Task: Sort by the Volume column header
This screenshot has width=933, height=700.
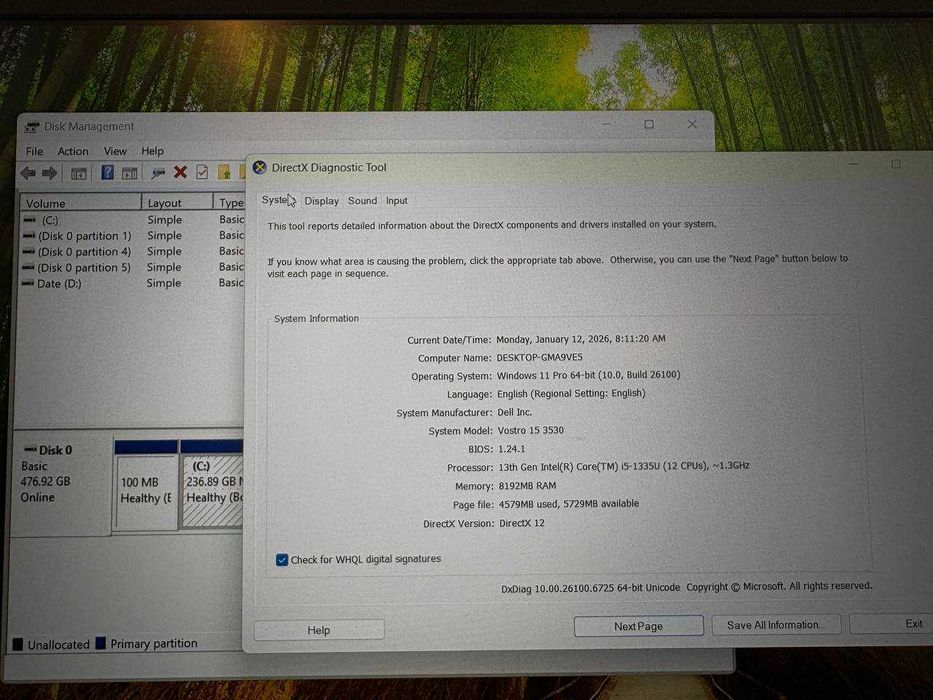Action: pyautogui.click(x=81, y=203)
